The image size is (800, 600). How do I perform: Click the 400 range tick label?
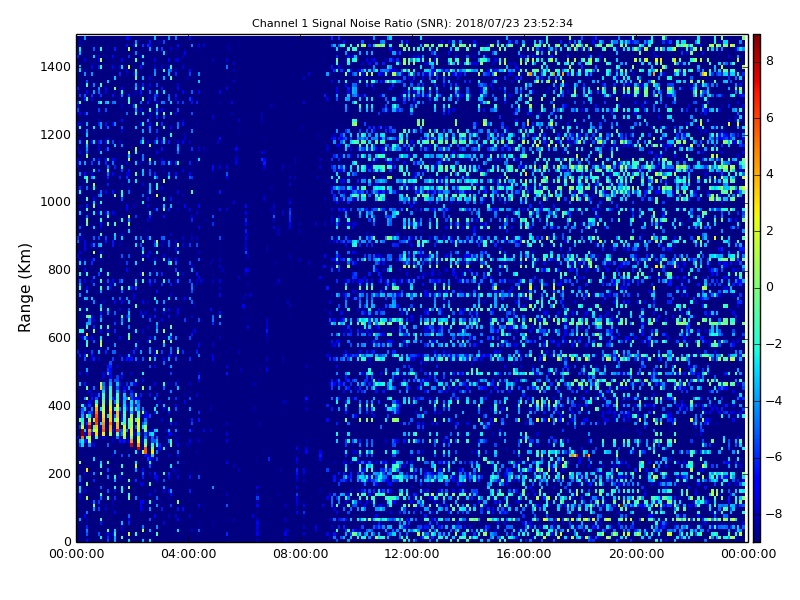coord(59,406)
